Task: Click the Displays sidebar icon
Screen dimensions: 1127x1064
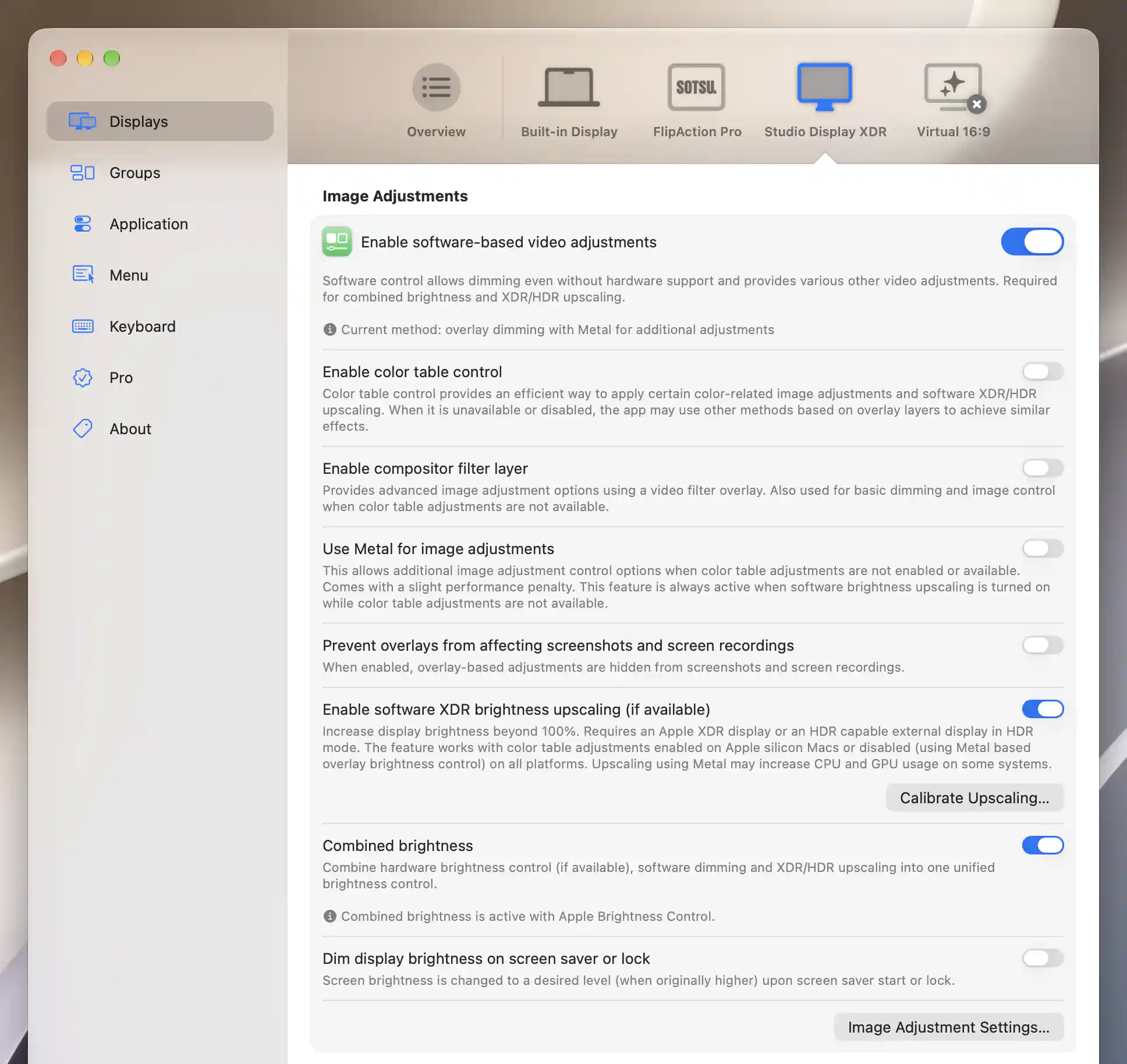Action: coord(82,121)
